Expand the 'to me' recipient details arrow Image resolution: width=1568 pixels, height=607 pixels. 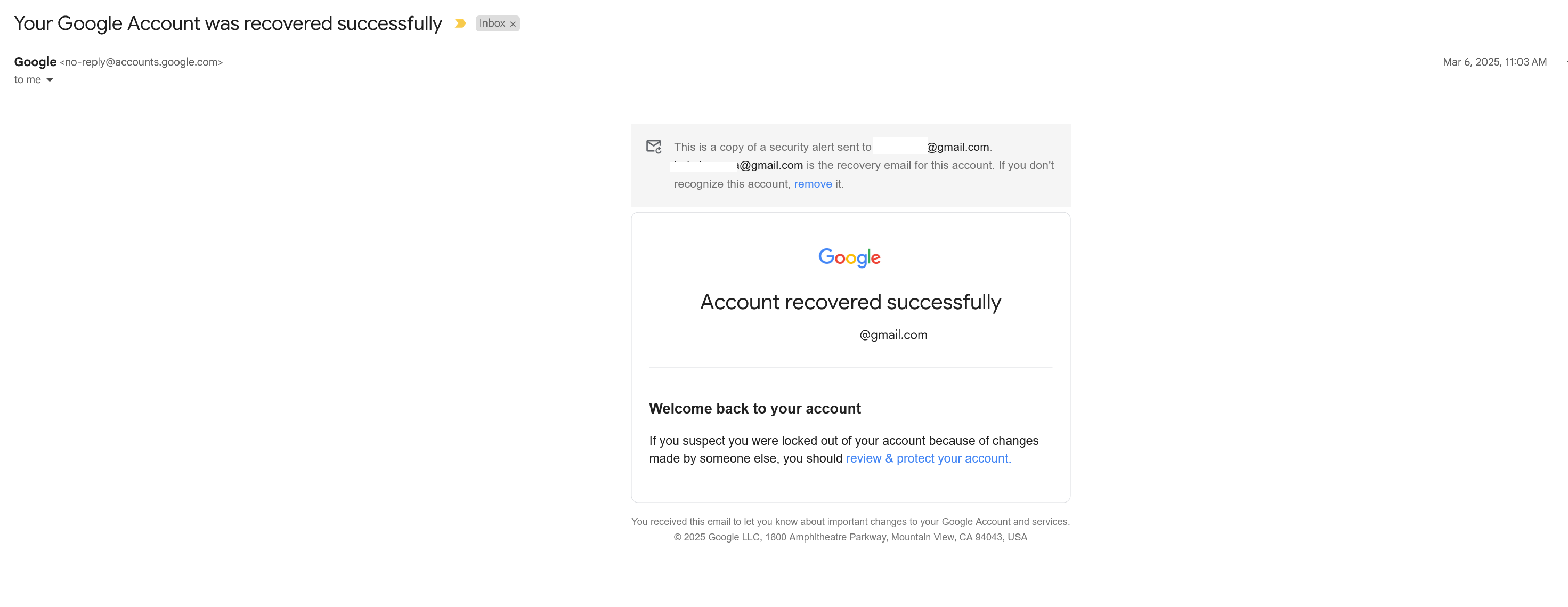coord(50,80)
